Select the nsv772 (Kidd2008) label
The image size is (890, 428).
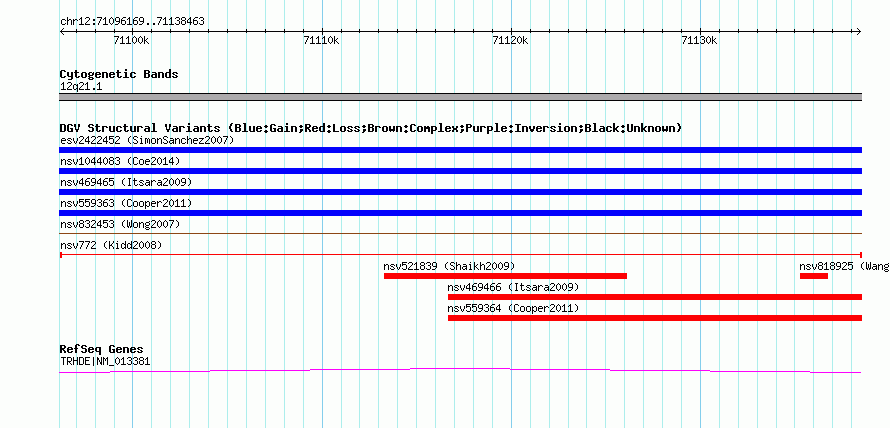point(111,245)
